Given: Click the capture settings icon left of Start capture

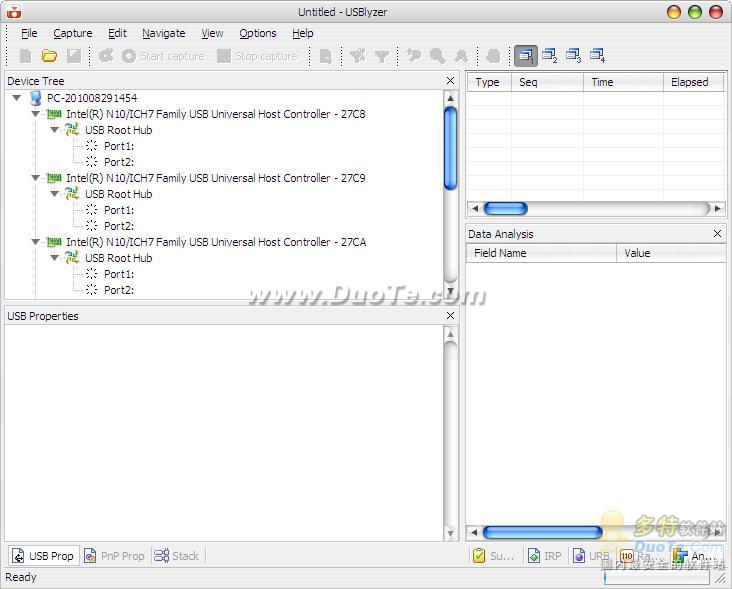Looking at the screenshot, I should (x=106, y=56).
